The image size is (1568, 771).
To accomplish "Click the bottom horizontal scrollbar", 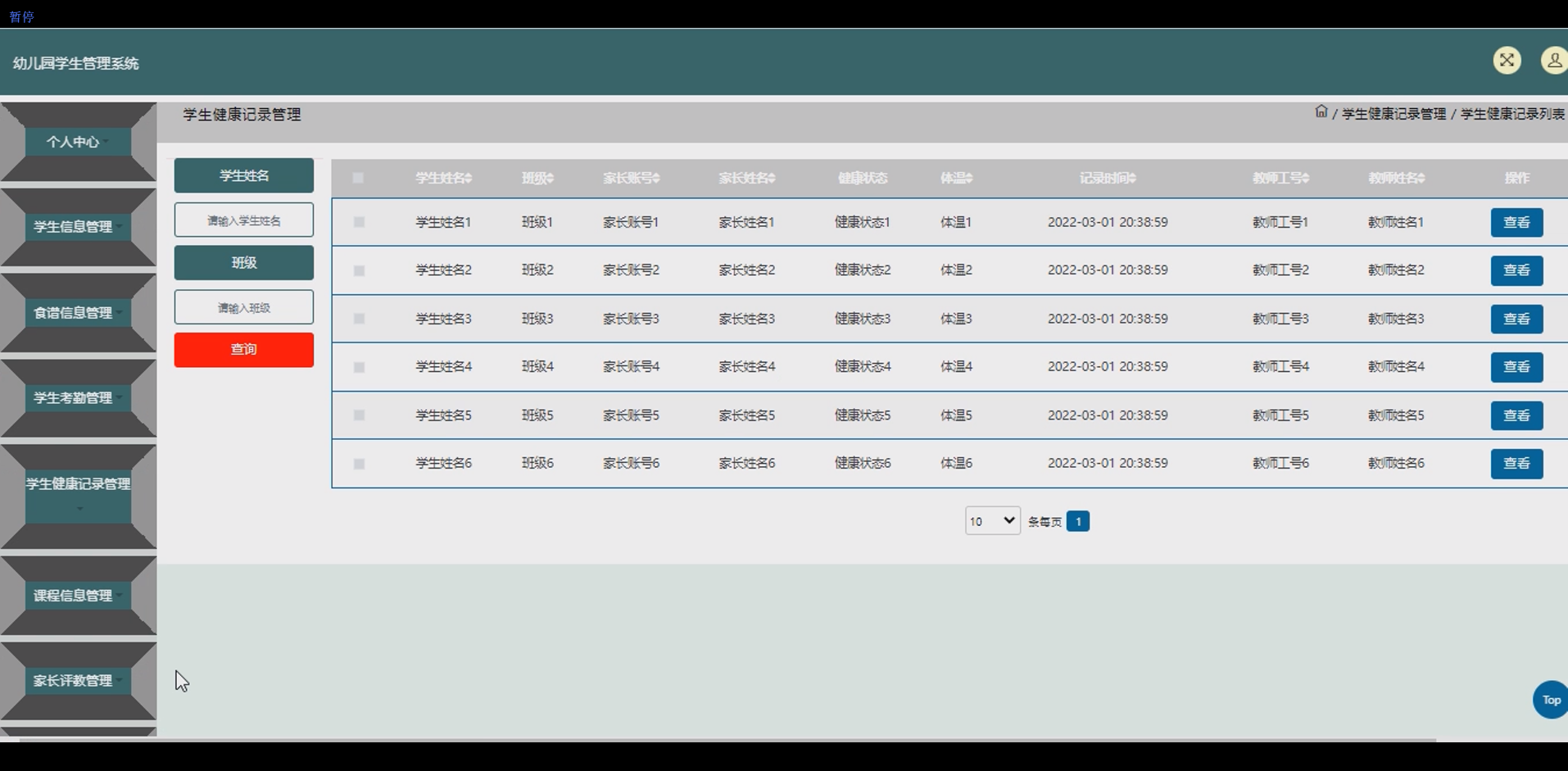I will (x=727, y=740).
